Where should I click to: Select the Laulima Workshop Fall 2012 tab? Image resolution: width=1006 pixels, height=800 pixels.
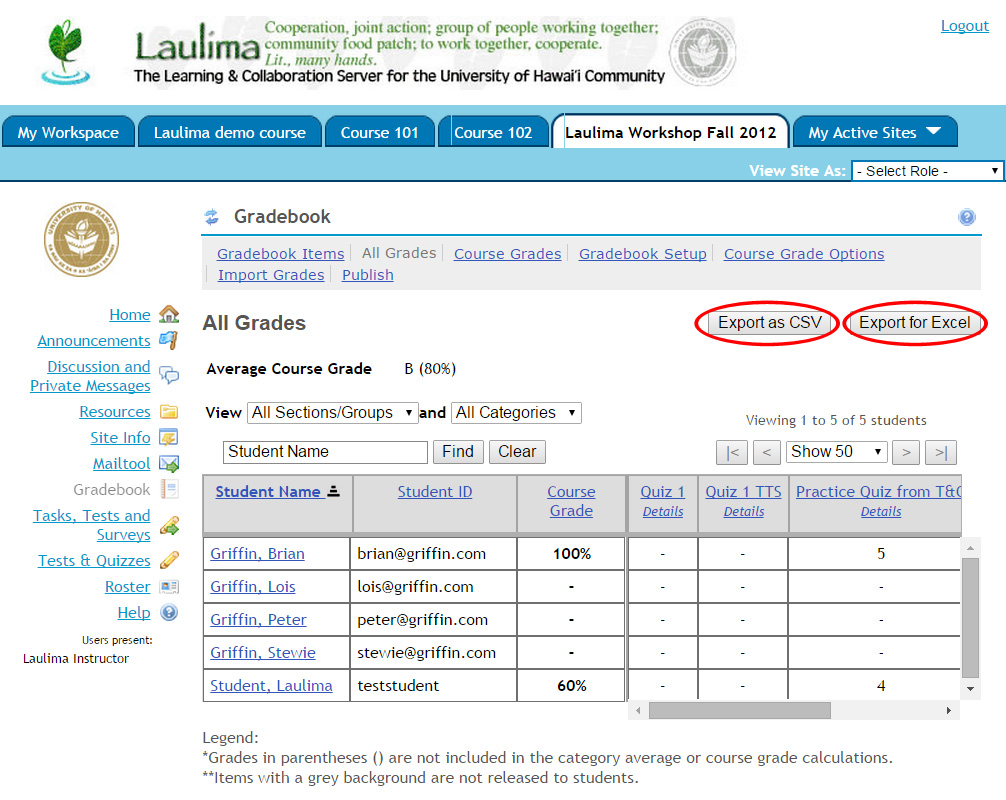pos(670,132)
